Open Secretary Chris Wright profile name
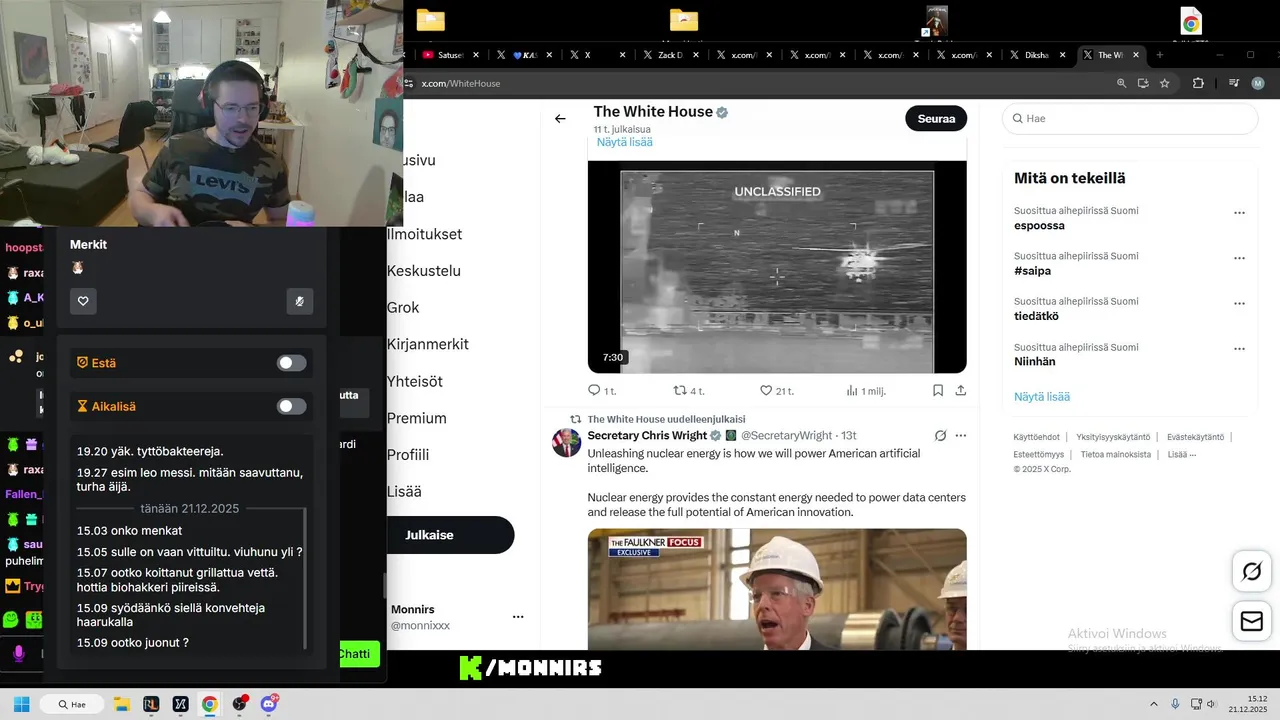 coord(647,435)
